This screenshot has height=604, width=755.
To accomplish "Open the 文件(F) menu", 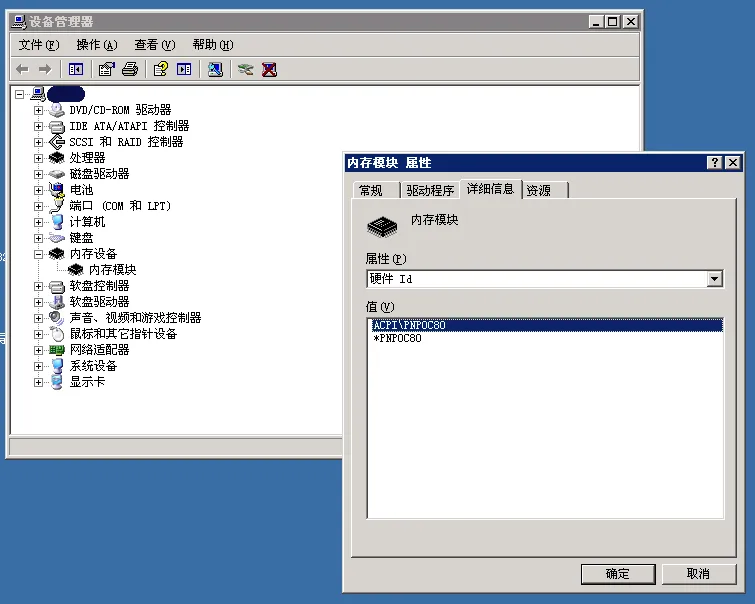I will coord(39,45).
